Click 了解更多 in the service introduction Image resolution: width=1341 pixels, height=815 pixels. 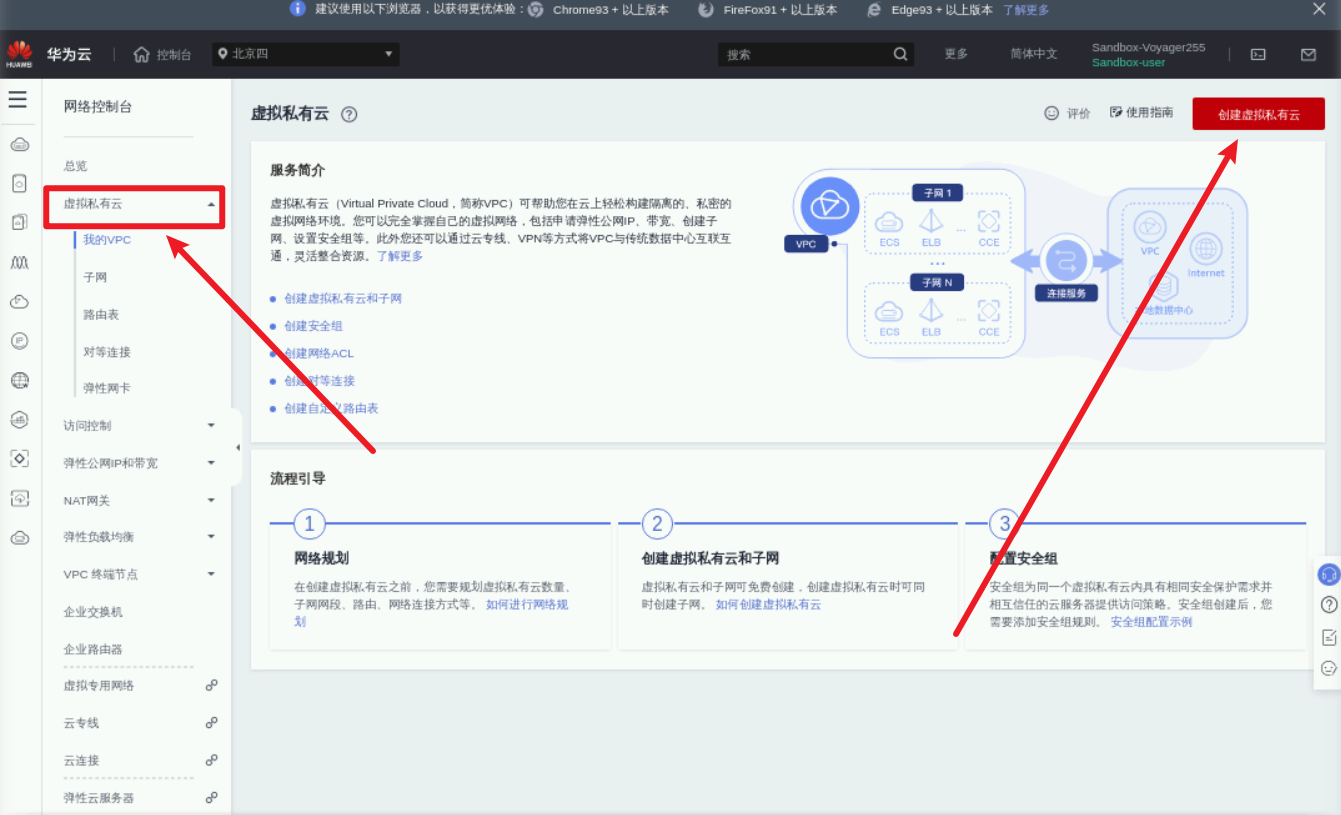coord(399,256)
